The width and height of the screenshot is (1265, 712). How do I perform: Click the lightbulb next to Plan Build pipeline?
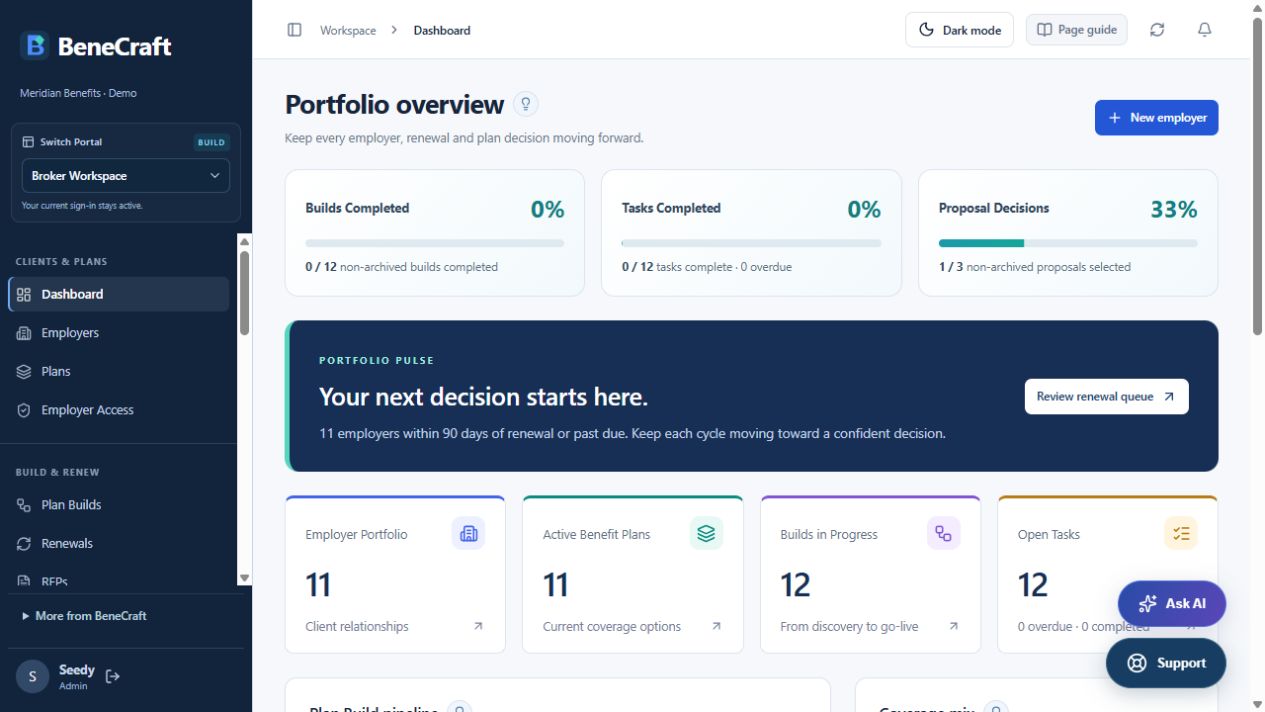(459, 708)
